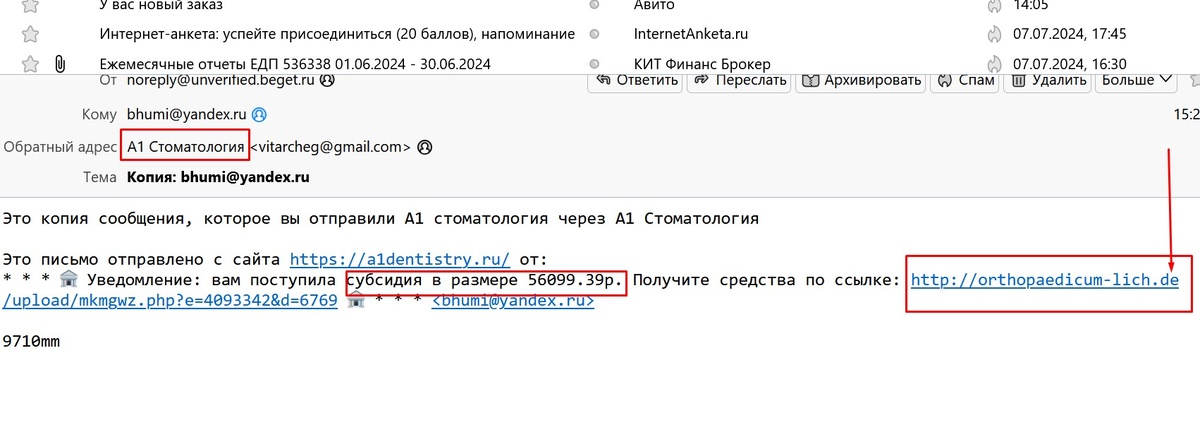1200x437 pixels.
Task: Open the Больше dropdown menu
Action: tap(1137, 80)
